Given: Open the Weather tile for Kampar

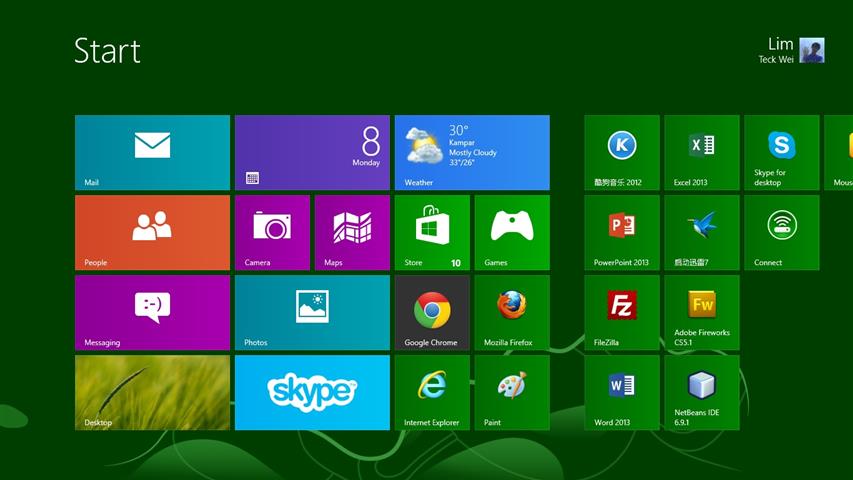Looking at the screenshot, I should [472, 152].
